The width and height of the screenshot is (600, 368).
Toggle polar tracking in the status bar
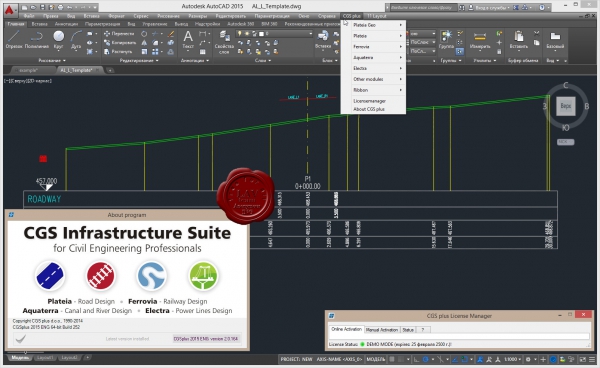click(426, 359)
